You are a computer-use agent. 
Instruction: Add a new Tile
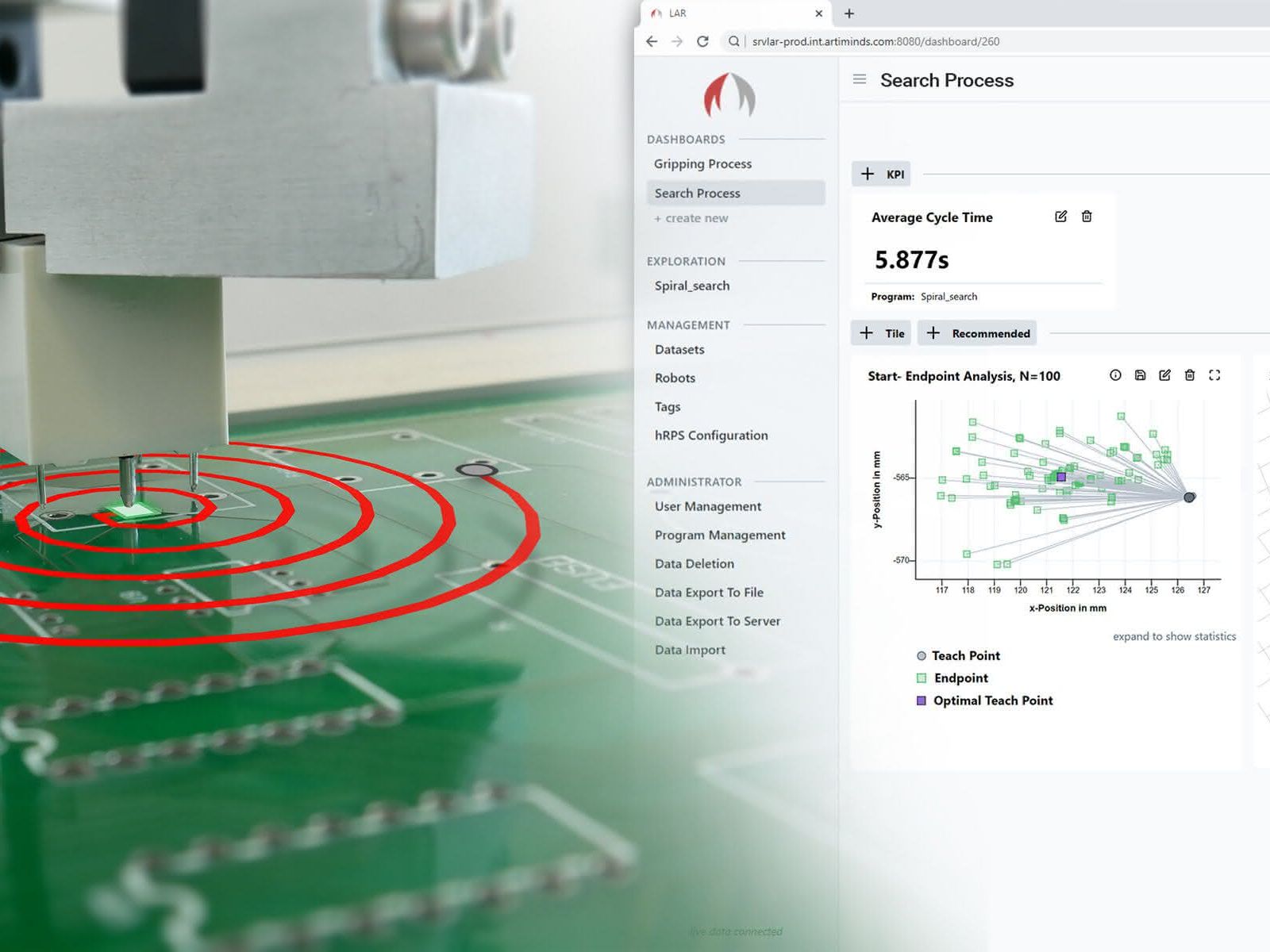click(881, 333)
